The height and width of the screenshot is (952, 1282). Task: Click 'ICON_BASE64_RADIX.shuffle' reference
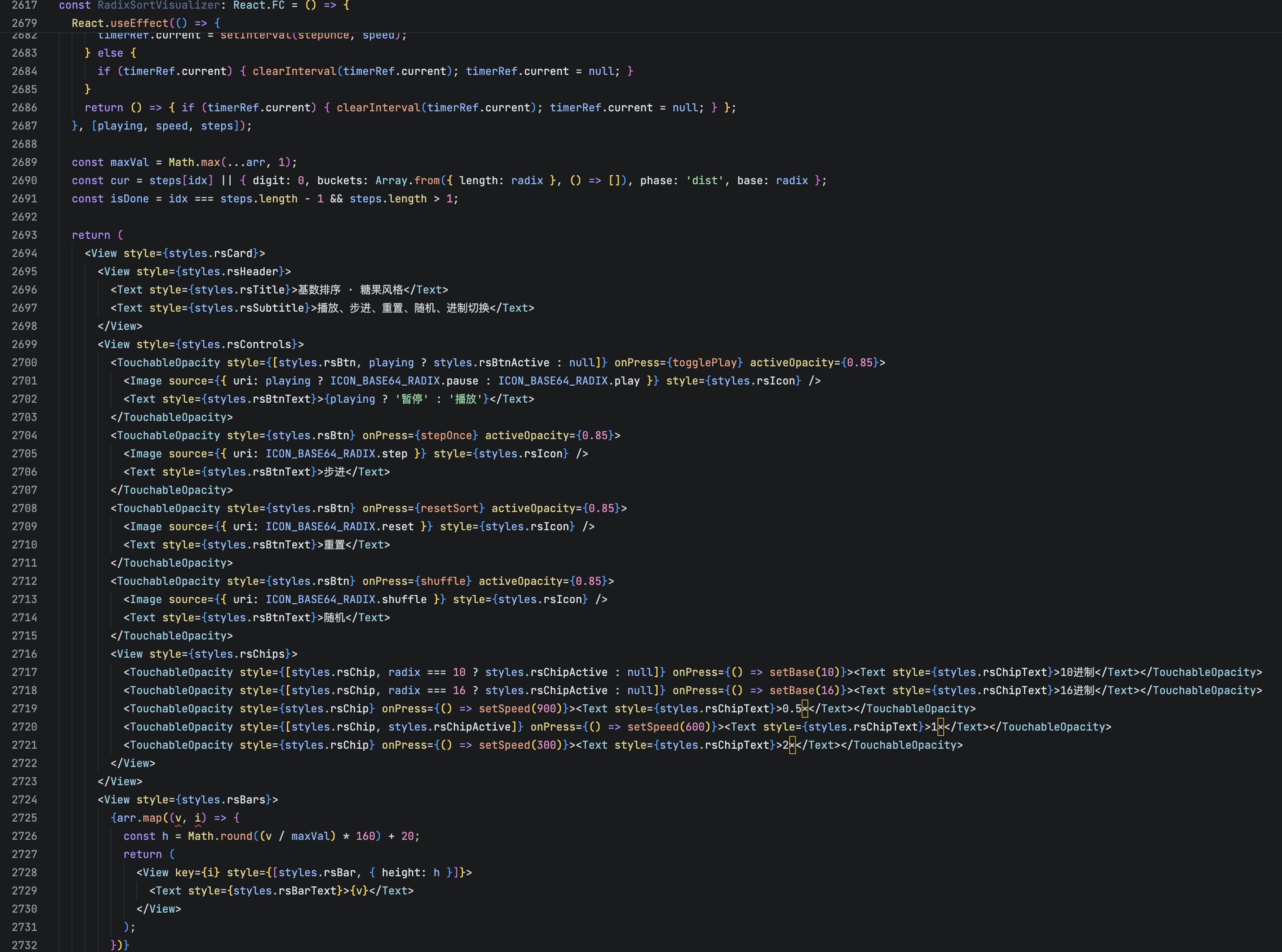[347, 600]
